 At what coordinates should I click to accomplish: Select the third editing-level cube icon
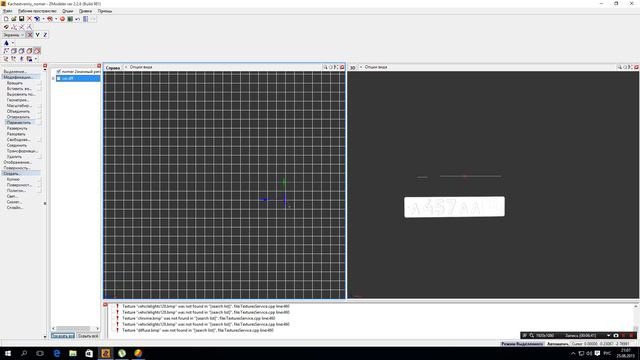[22, 51]
